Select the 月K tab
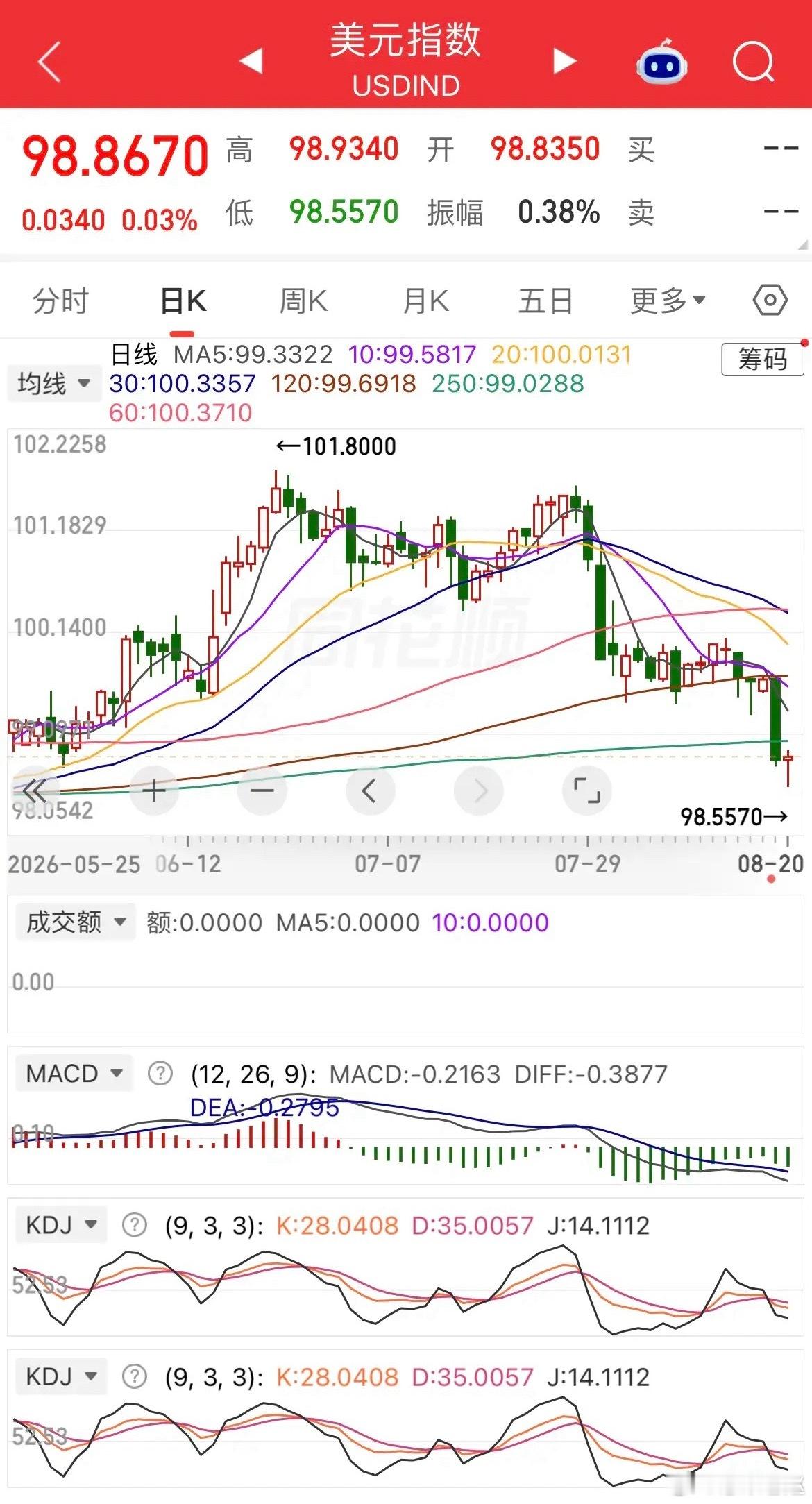812x1504 pixels. (426, 301)
